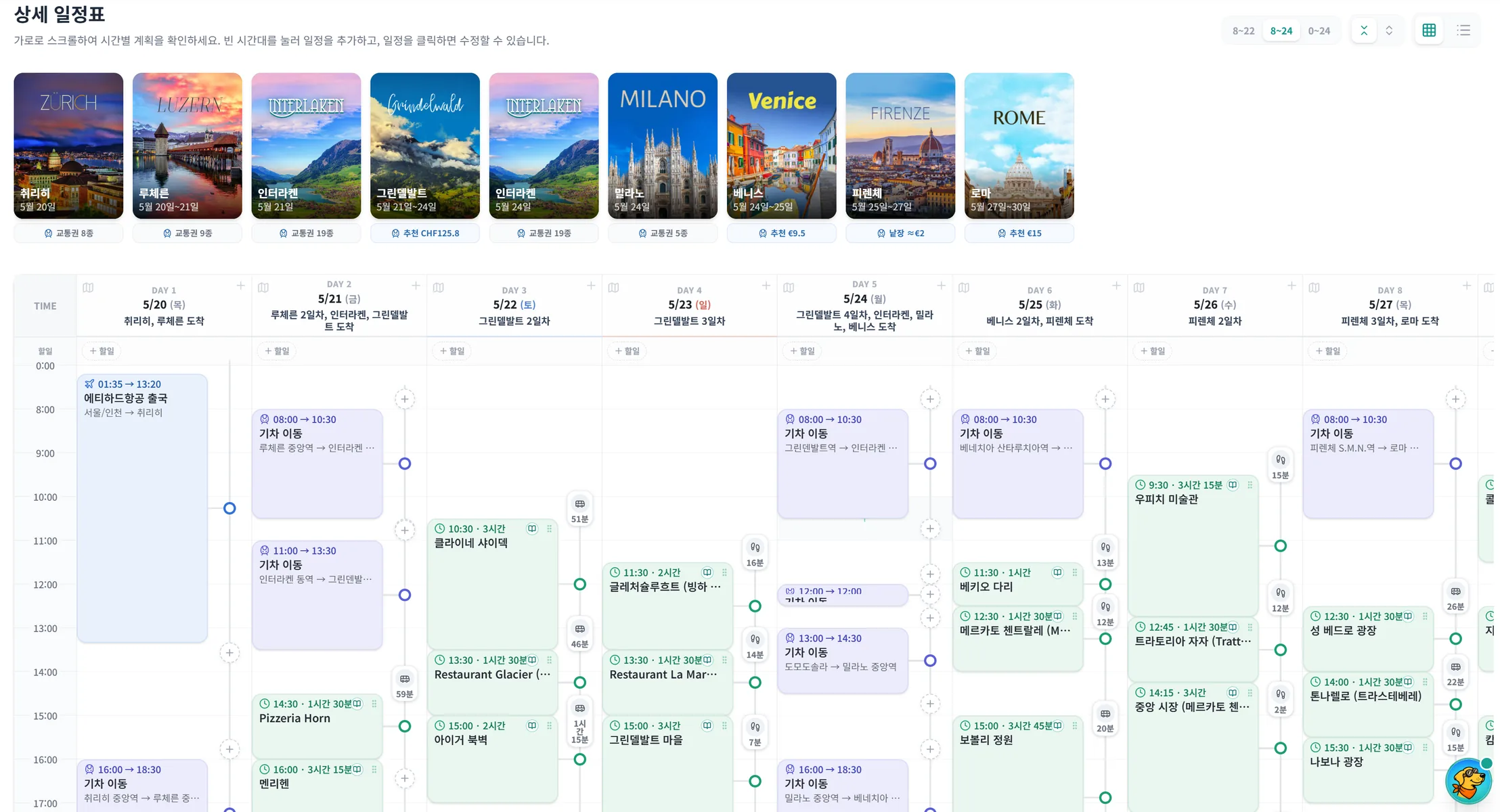This screenshot has width=1500, height=812.
Task: Click 추천 €9.5 tag under 베니스
Action: click(782, 233)
